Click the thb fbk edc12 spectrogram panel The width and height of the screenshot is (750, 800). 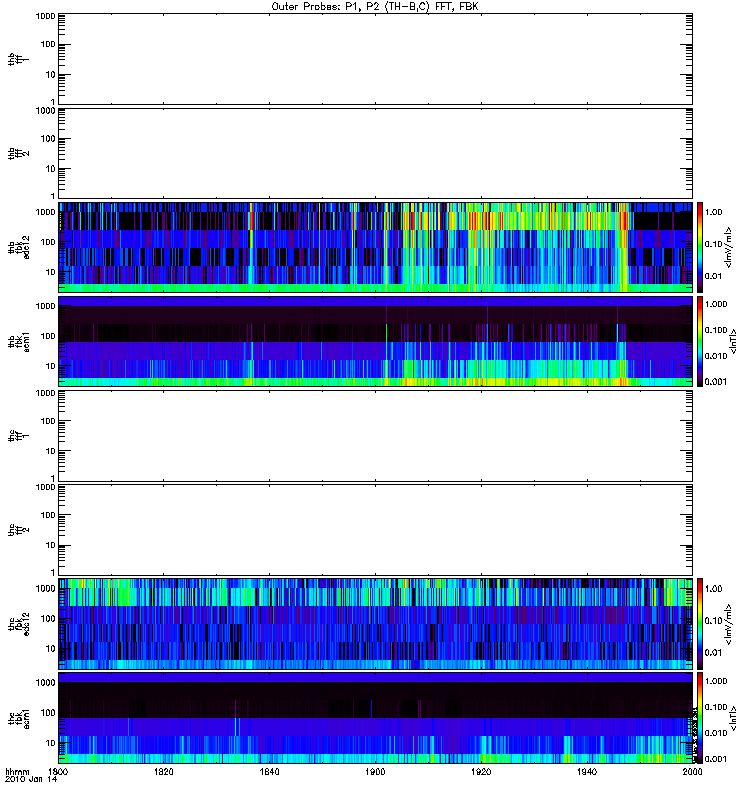376,247
